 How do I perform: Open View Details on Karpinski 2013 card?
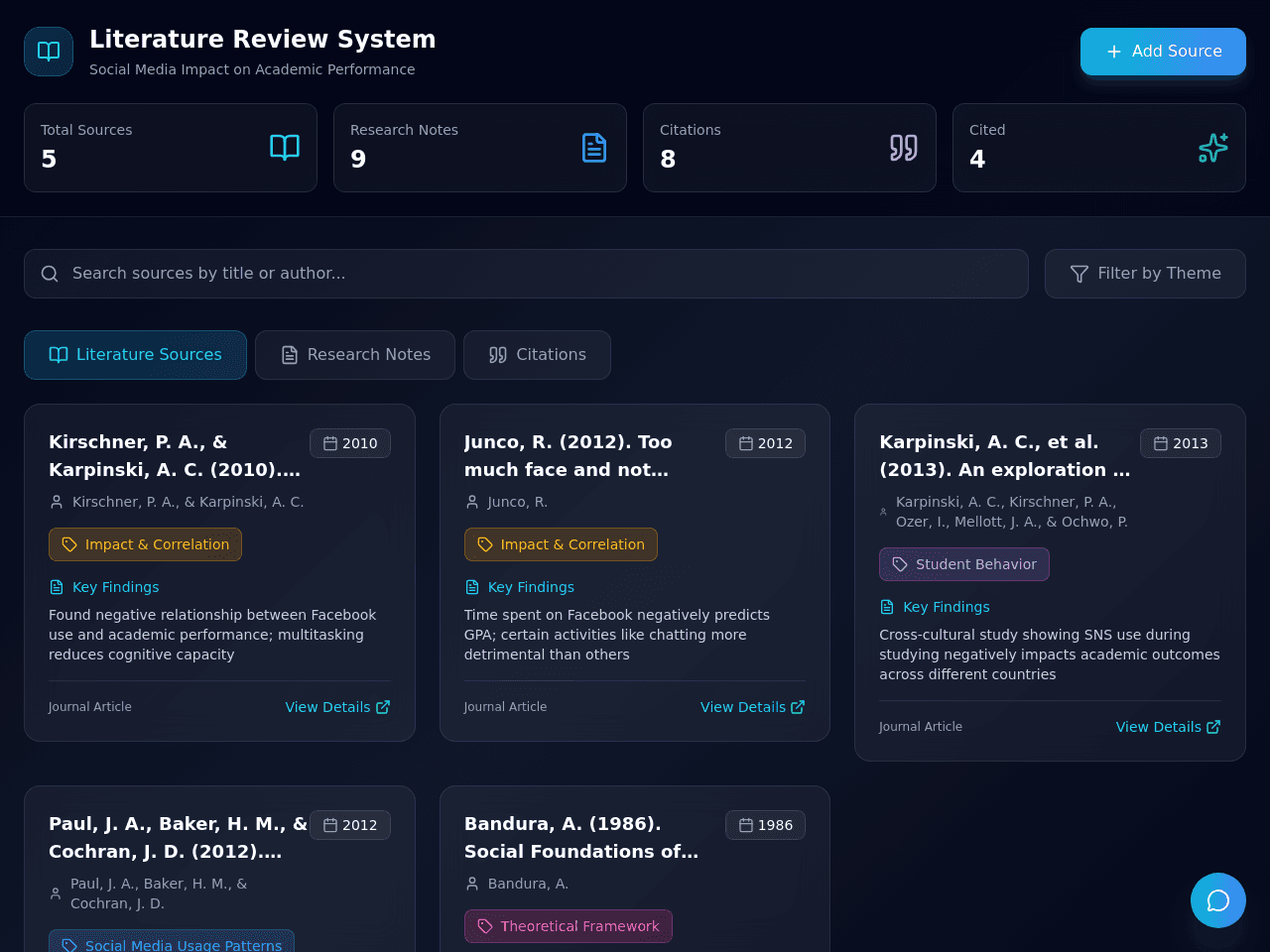click(1168, 727)
